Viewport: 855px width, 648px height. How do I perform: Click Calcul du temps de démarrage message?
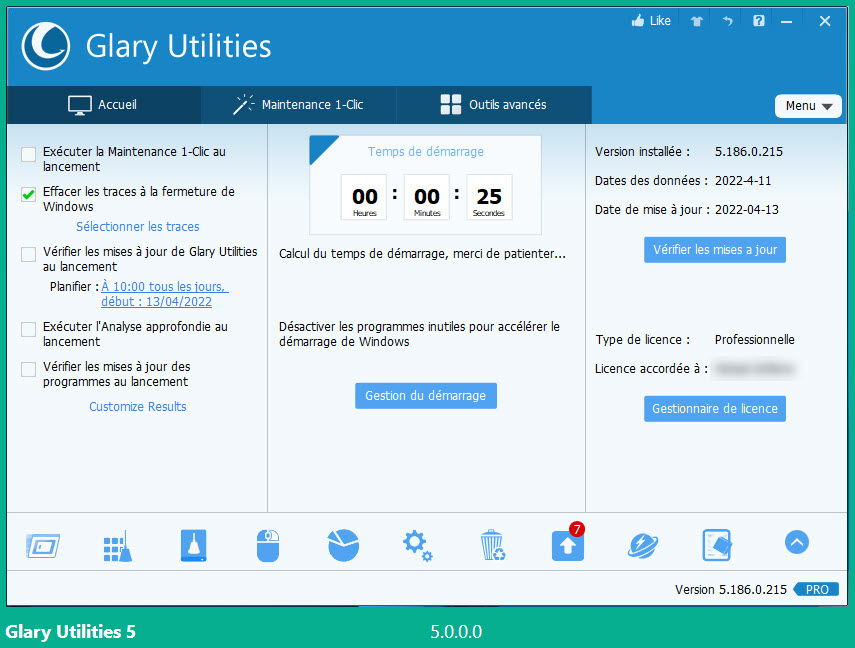[x=423, y=254]
